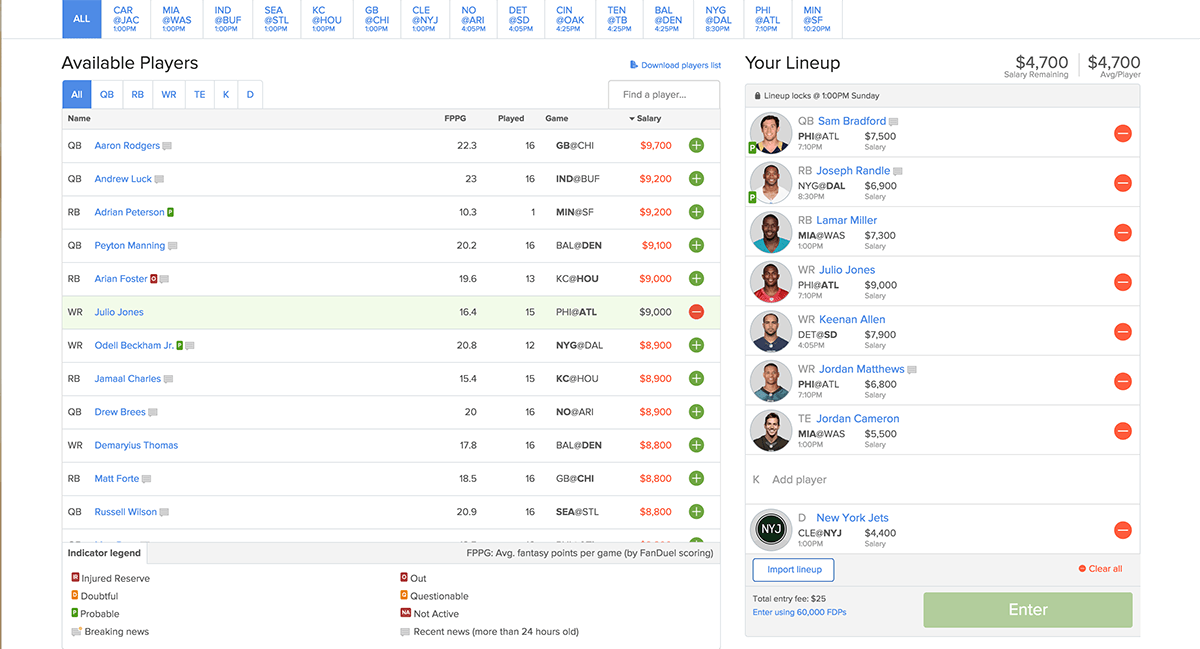Add Peyton Manning with plus icon

click(696, 245)
